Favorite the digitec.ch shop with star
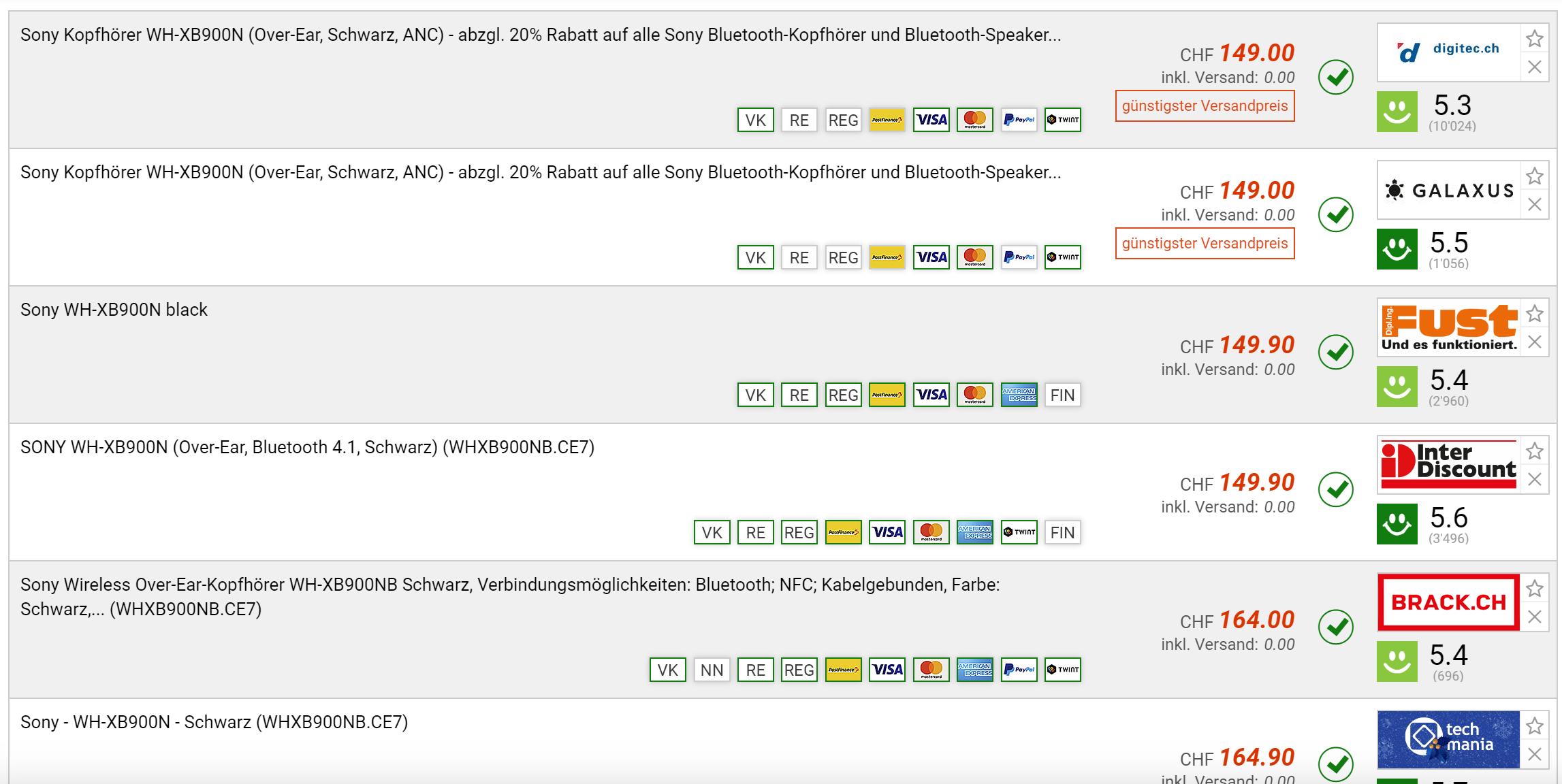Screen dimensions: 1562x784 click(1534, 39)
